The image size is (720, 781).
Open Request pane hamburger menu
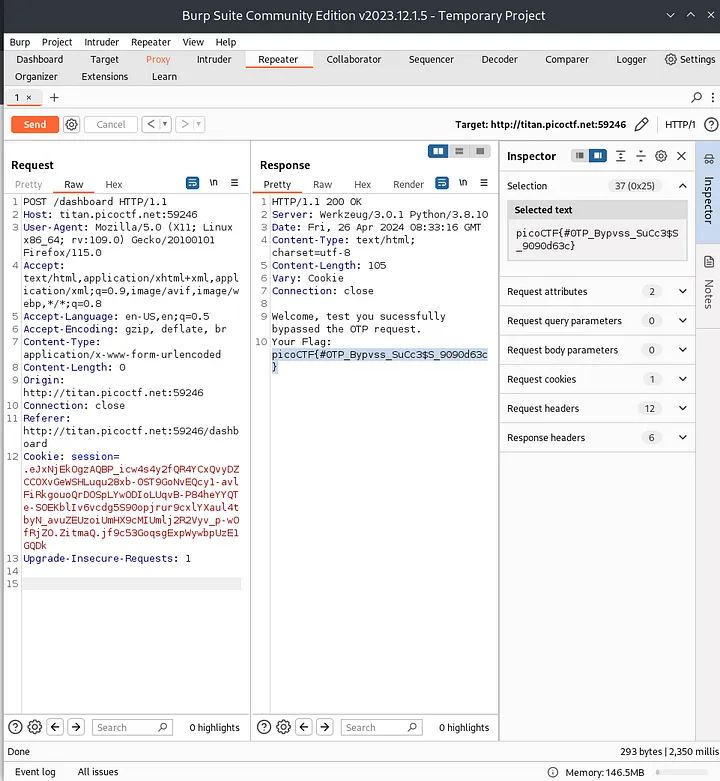click(x=235, y=183)
